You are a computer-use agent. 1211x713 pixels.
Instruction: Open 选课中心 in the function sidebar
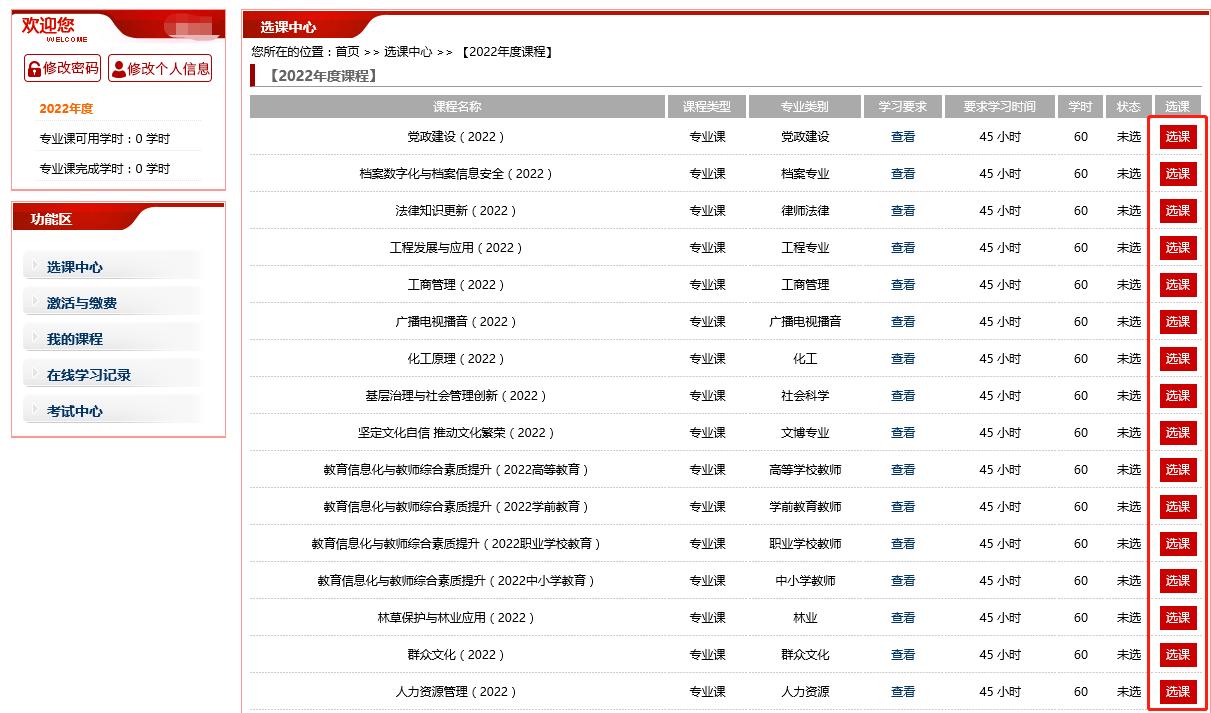click(x=75, y=267)
